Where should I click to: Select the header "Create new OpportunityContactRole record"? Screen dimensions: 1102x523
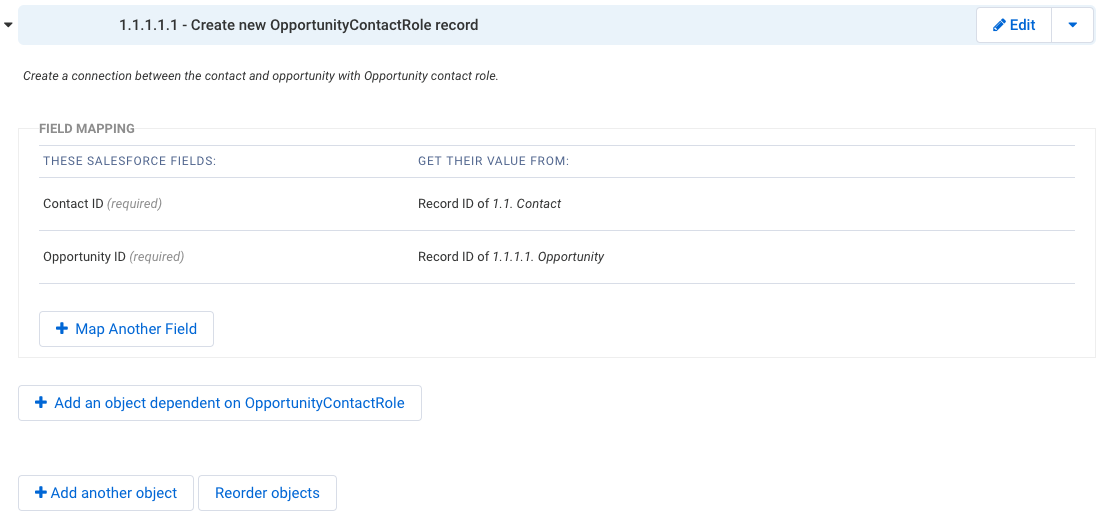click(x=299, y=25)
